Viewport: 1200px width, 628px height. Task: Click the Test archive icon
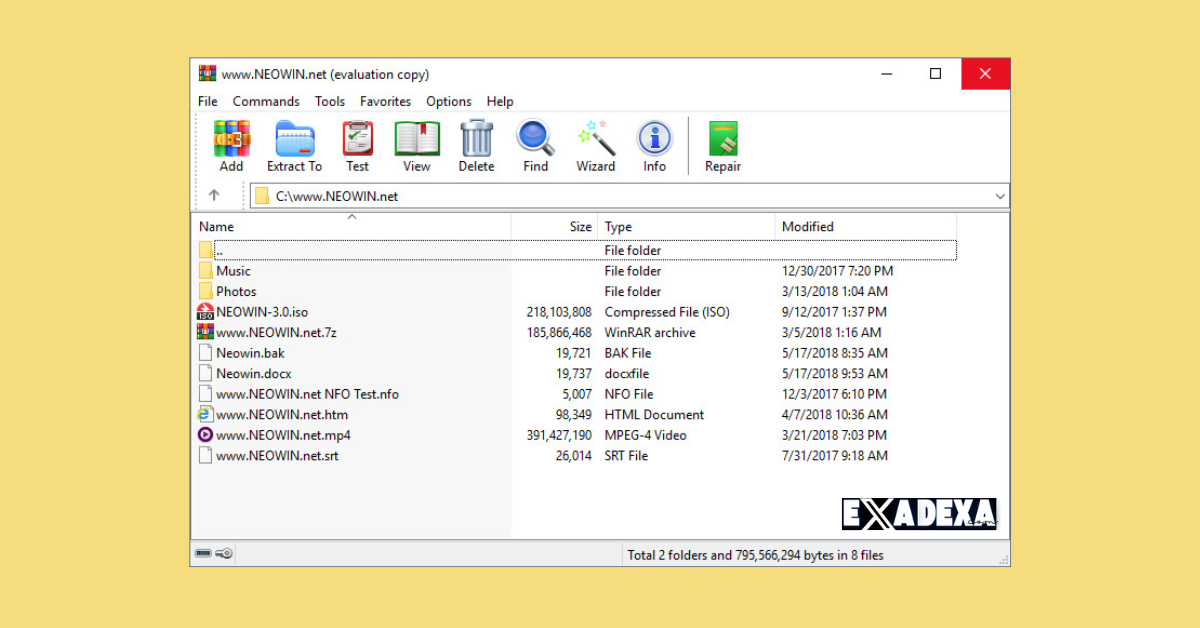(357, 140)
